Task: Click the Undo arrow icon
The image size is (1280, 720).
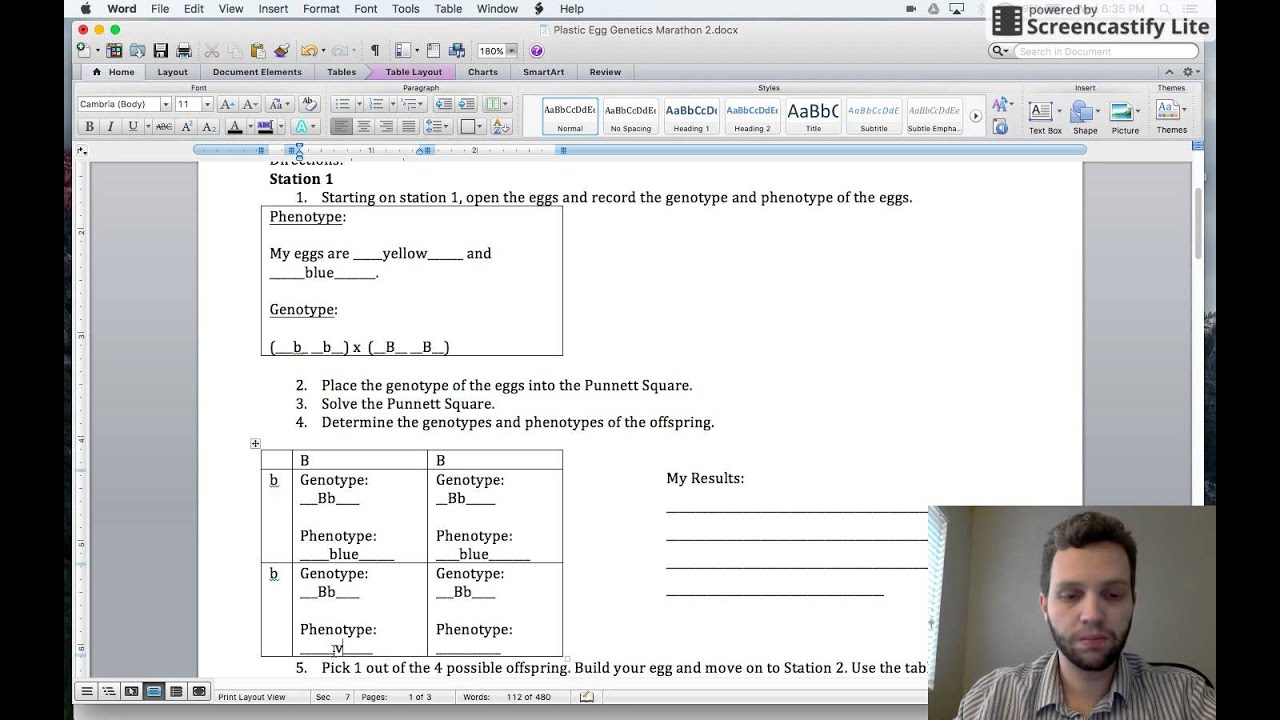Action: pyautogui.click(x=308, y=50)
